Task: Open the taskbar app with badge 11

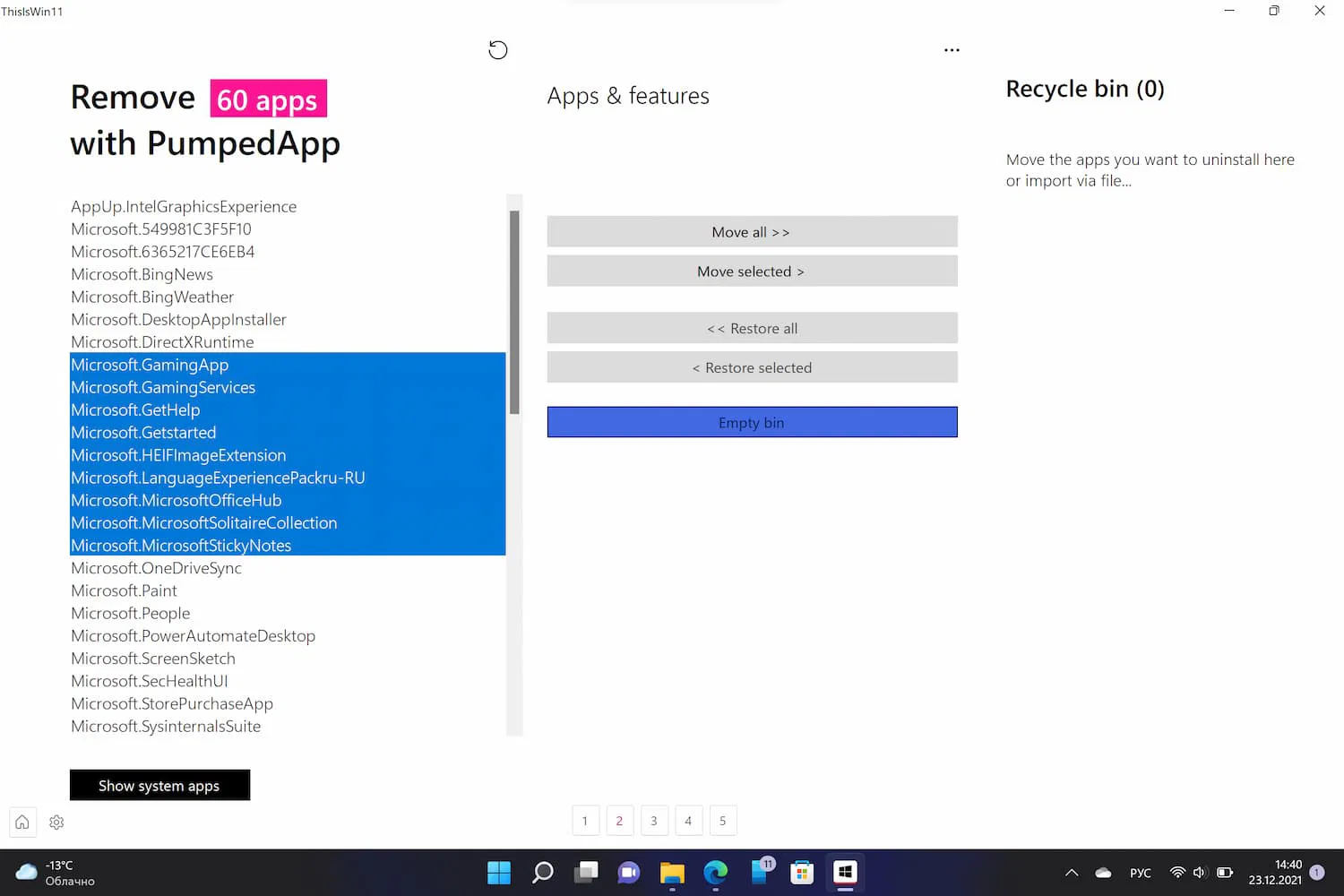Action: click(x=762, y=870)
